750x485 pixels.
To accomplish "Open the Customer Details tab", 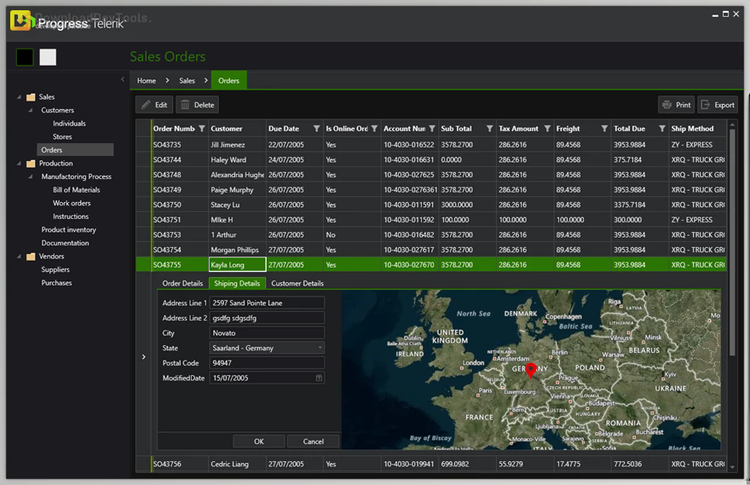I will coord(297,284).
